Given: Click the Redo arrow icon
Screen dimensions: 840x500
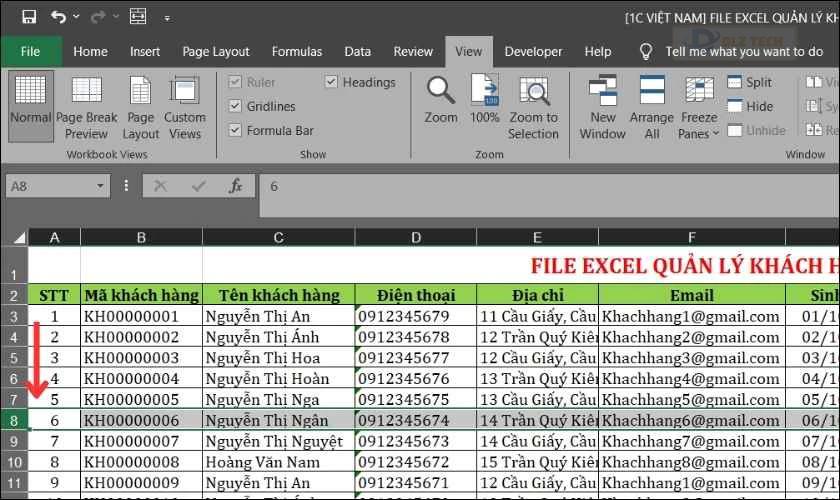Looking at the screenshot, I should [x=98, y=17].
